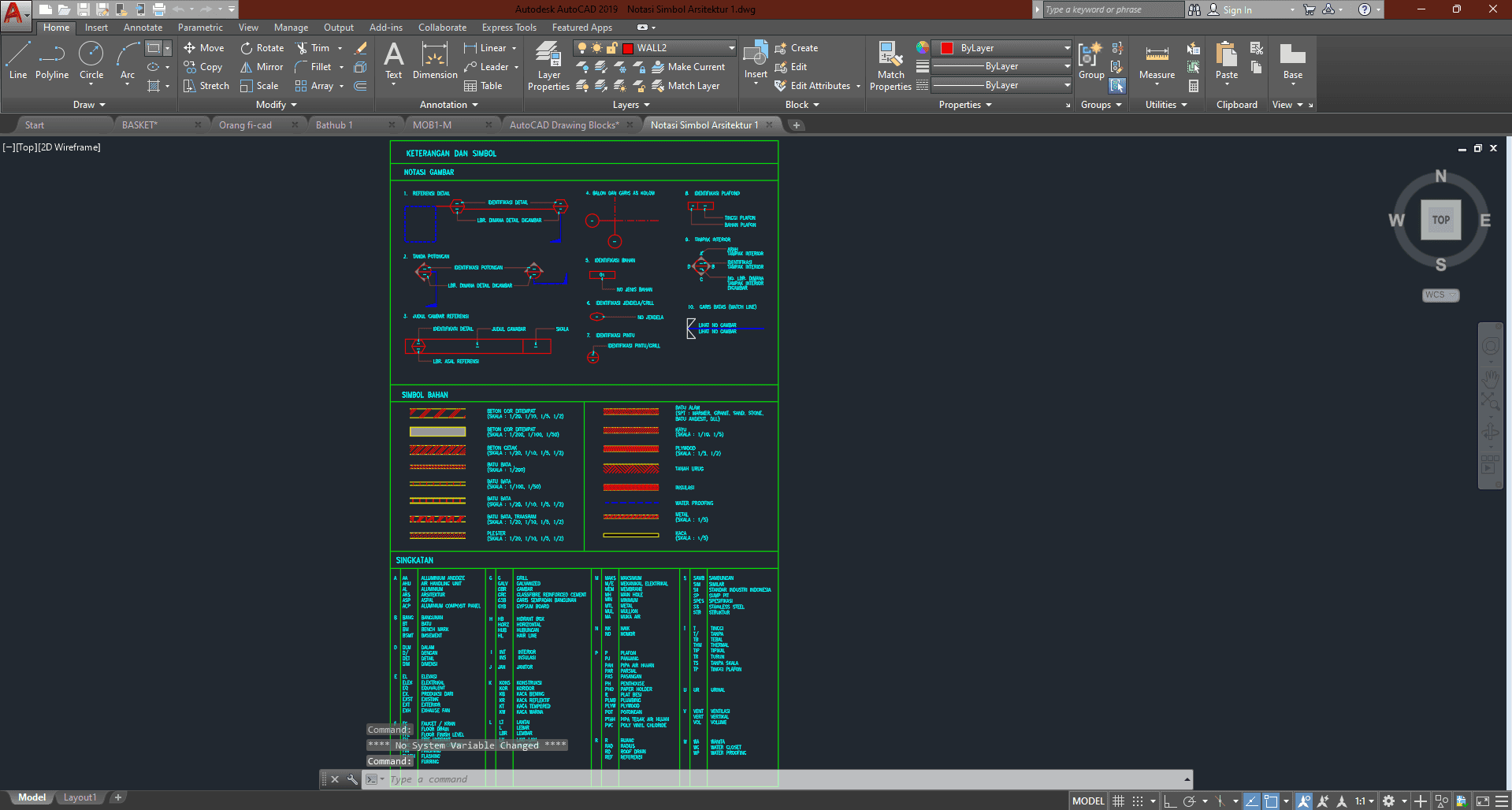This screenshot has height=810, width=1512.
Task: Open the Annotate ribbon tab
Action: point(143,28)
